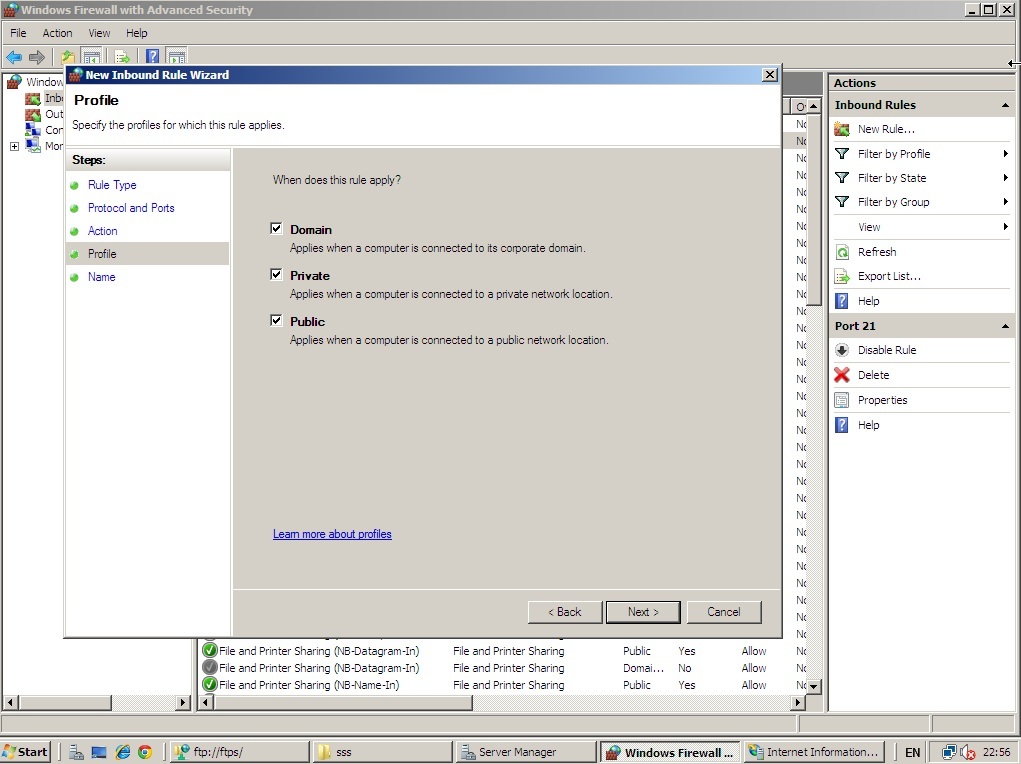Click the Filter by State funnel icon
The width and height of the screenshot is (1021, 764).
click(x=842, y=178)
